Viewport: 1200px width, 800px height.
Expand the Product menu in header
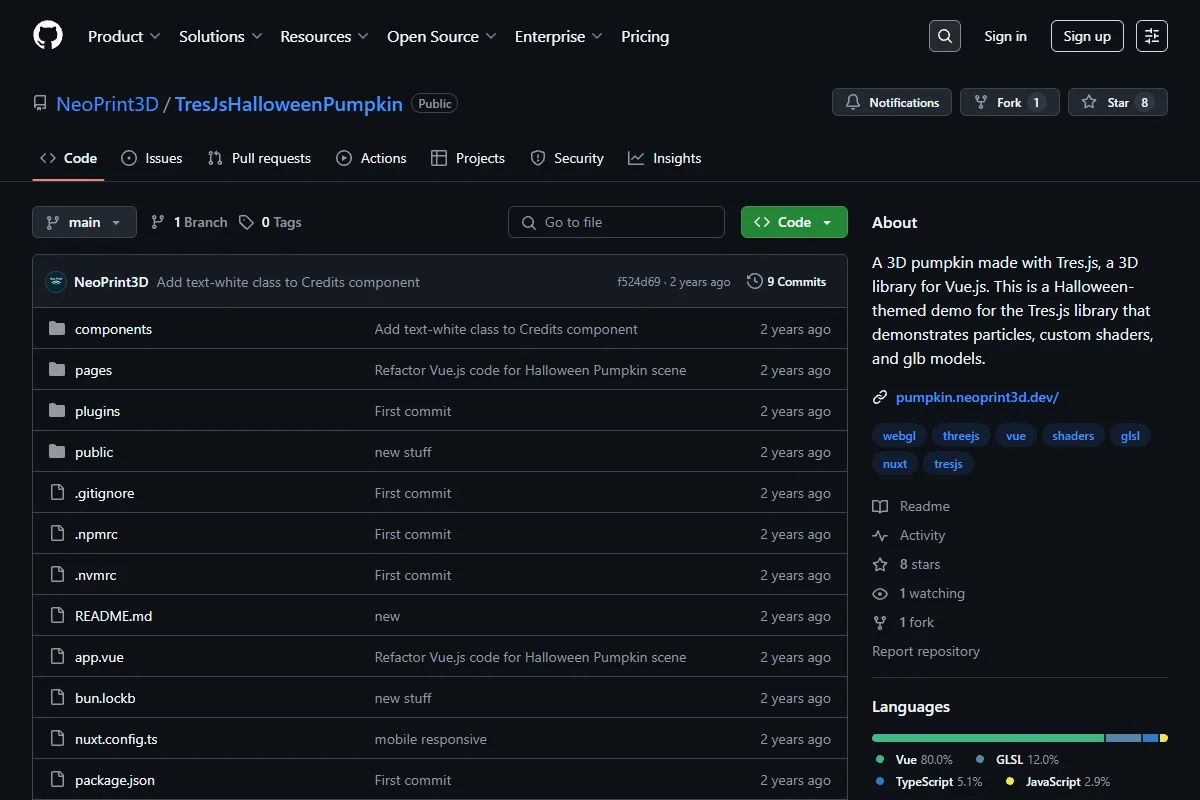tap(124, 36)
